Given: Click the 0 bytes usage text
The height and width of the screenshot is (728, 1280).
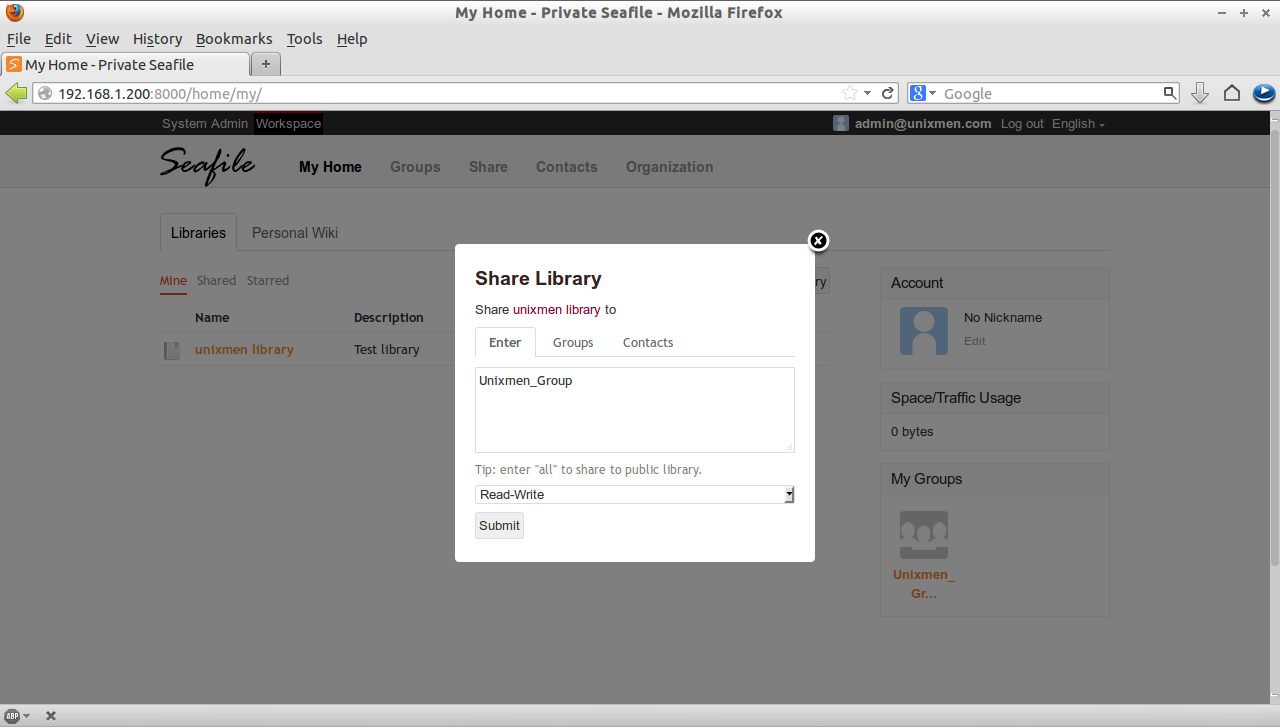Looking at the screenshot, I should [x=912, y=432].
